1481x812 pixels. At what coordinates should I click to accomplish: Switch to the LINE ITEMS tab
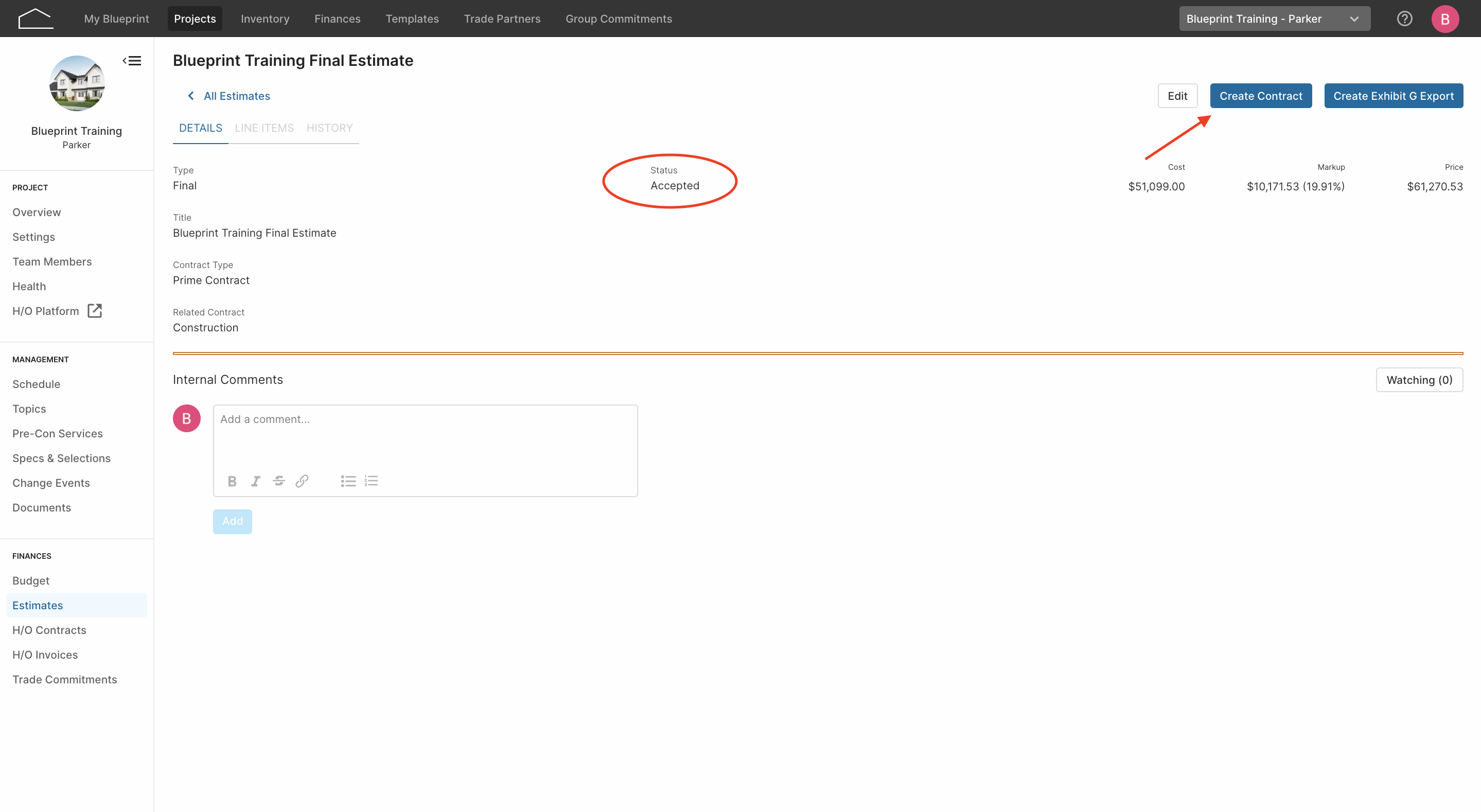pyautogui.click(x=264, y=128)
